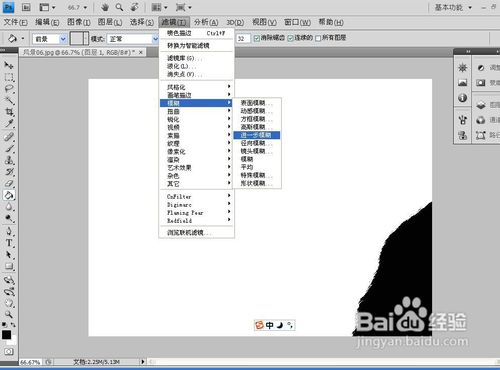Image resolution: width=500 pixels, height=370 pixels.
Task: Select the Pen tool
Action: pyautogui.click(x=9, y=231)
